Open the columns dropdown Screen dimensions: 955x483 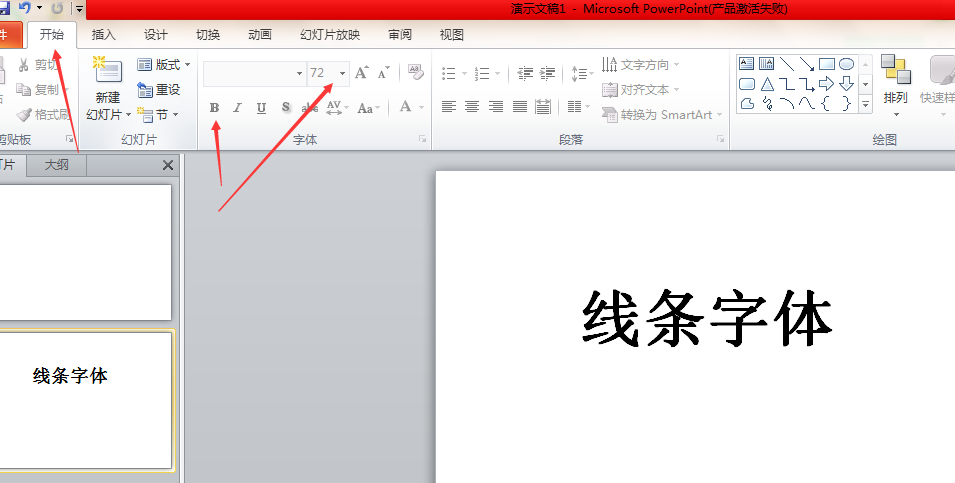tap(578, 107)
